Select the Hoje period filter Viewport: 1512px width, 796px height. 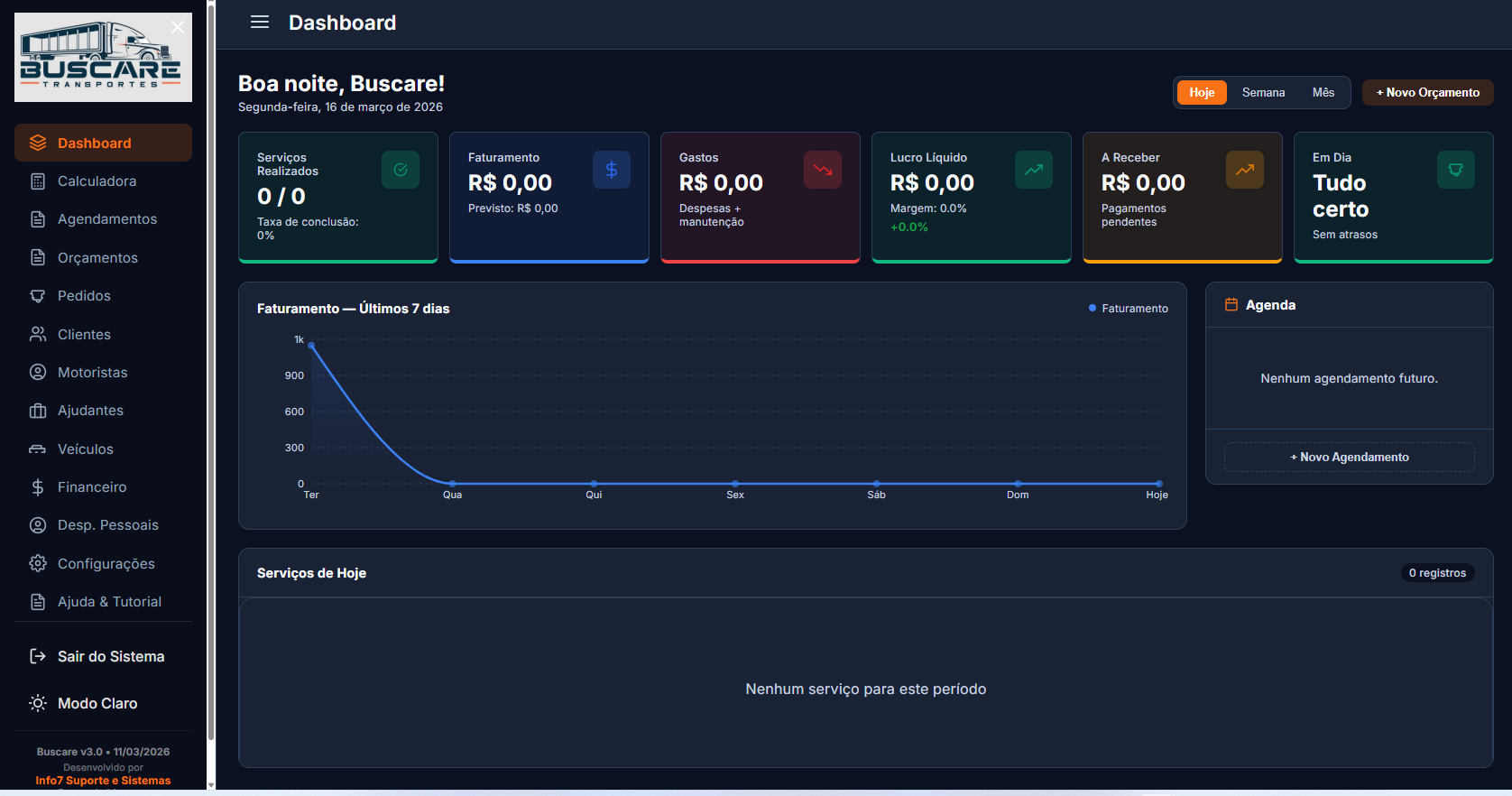tap(1201, 93)
